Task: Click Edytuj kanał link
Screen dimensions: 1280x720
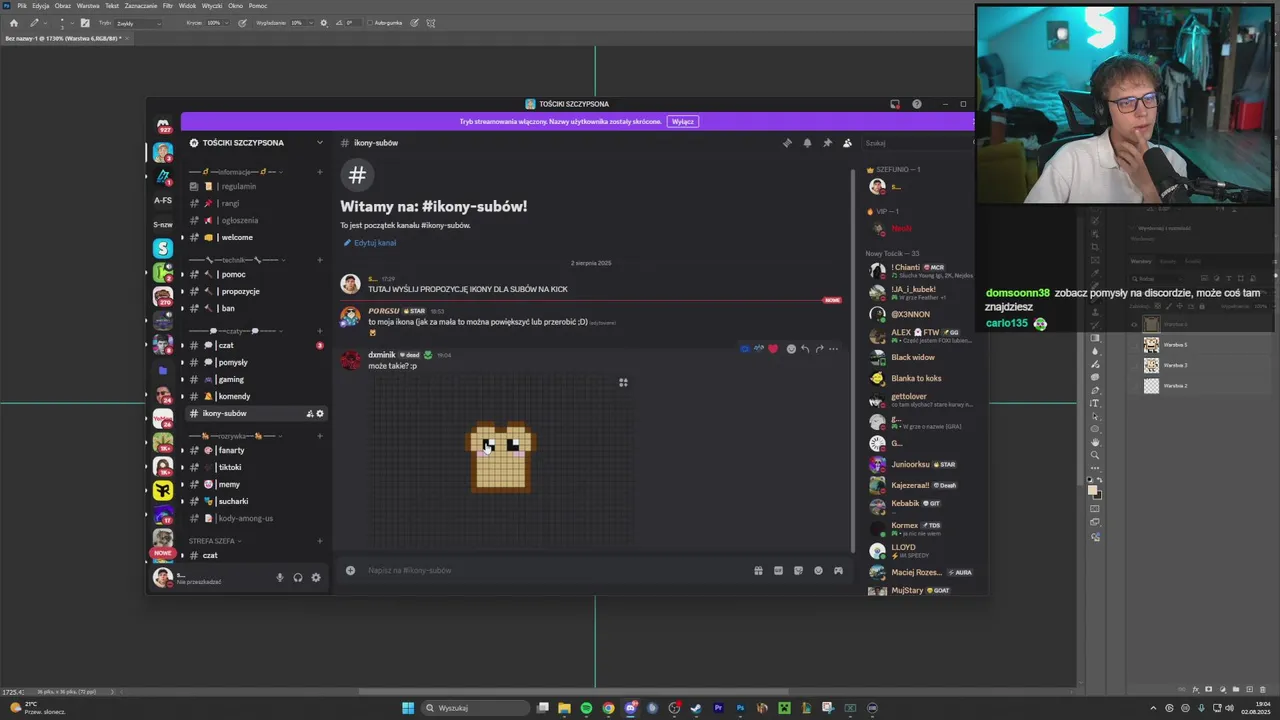Action: coord(370,243)
